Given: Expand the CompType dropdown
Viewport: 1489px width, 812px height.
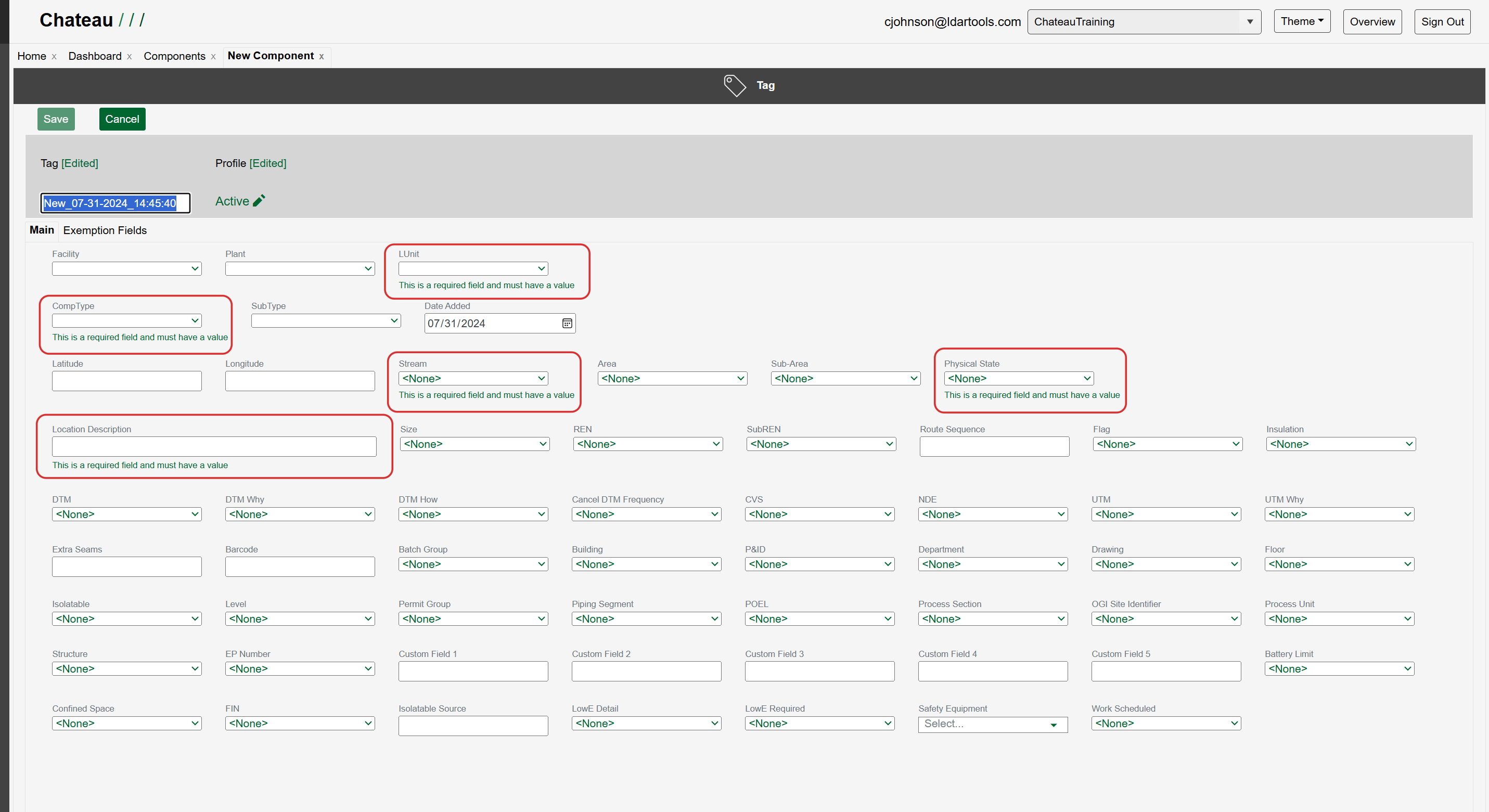Looking at the screenshot, I should [126, 321].
